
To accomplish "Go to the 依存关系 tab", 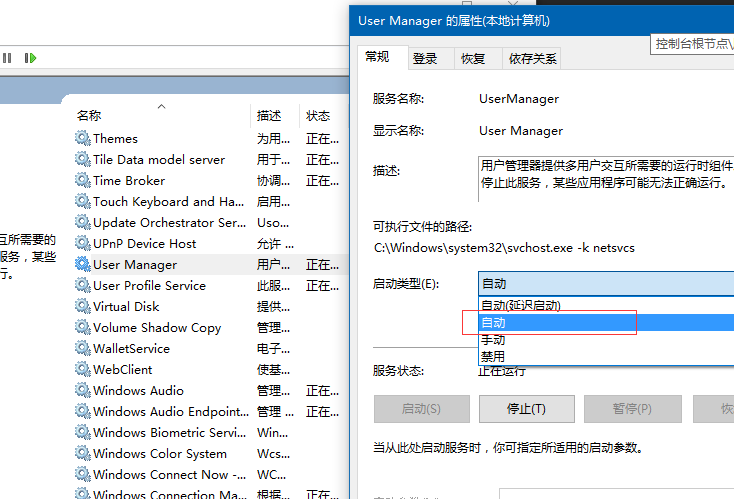I will 532,59.
